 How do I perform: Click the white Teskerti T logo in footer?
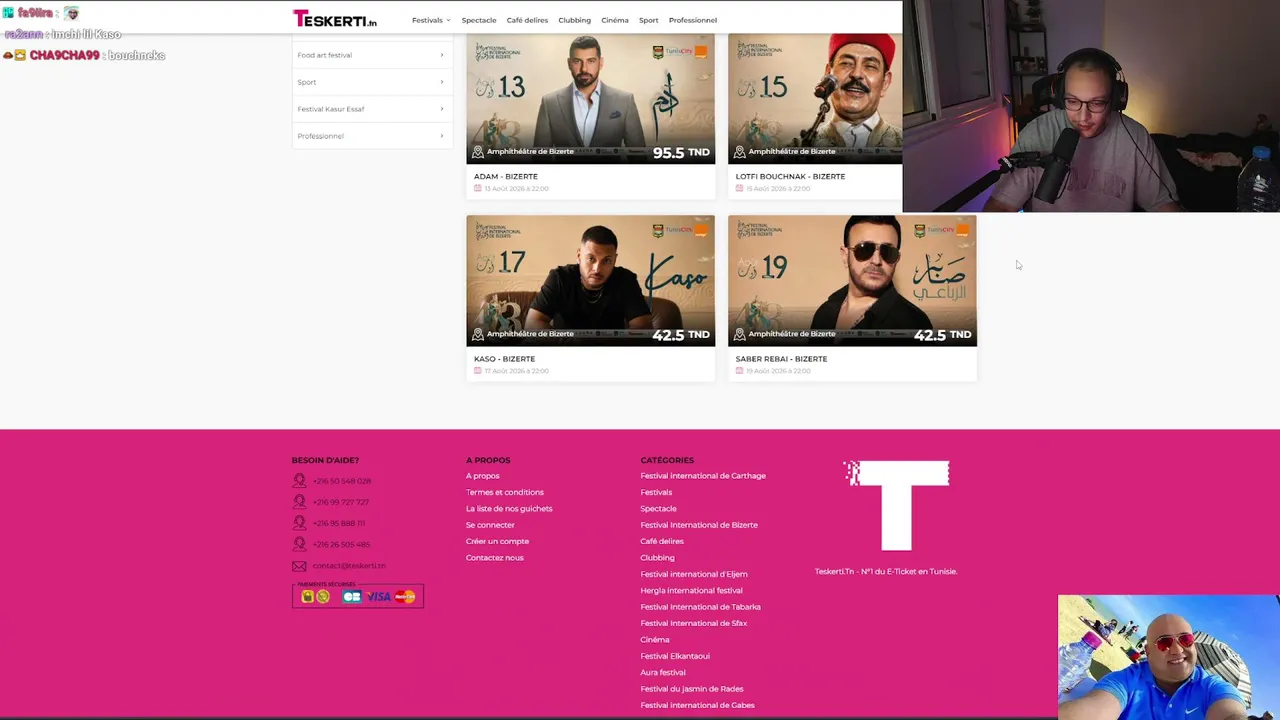[x=896, y=505]
